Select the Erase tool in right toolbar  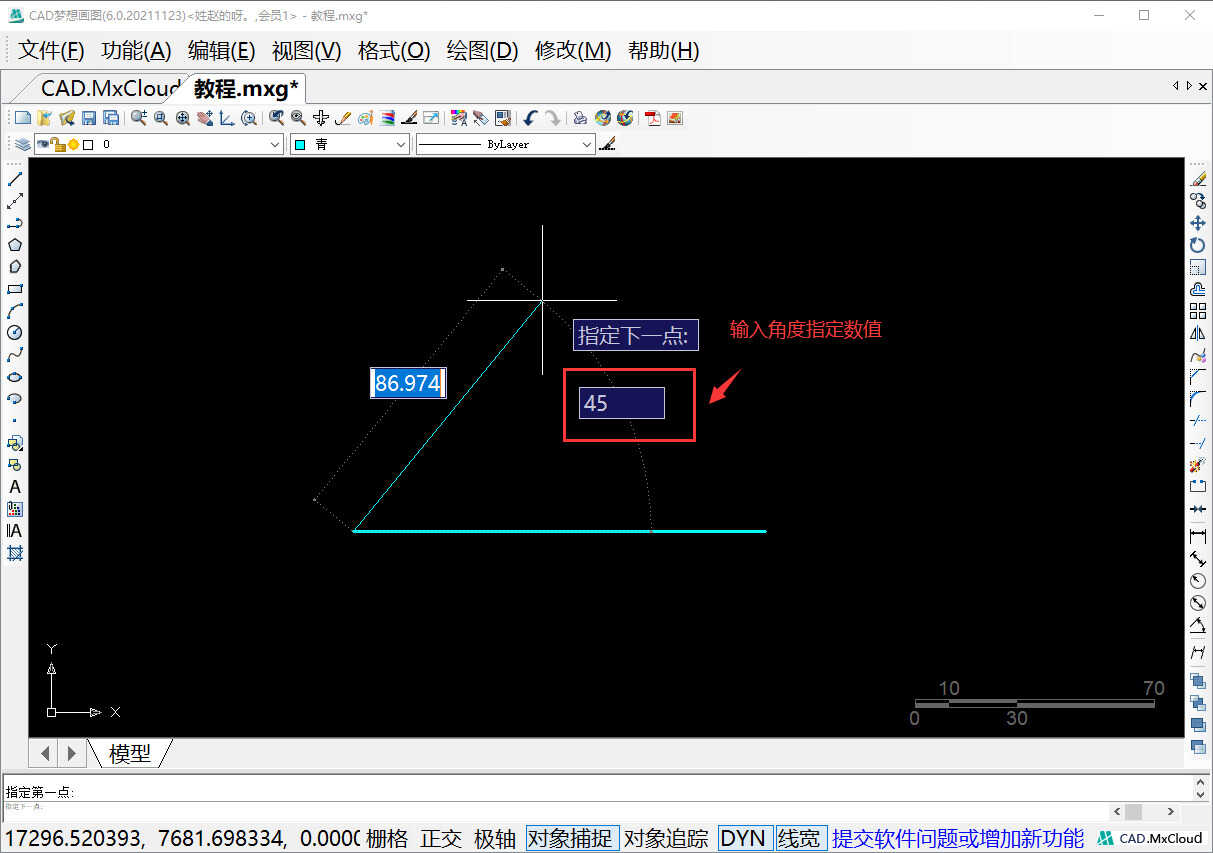click(x=1198, y=180)
